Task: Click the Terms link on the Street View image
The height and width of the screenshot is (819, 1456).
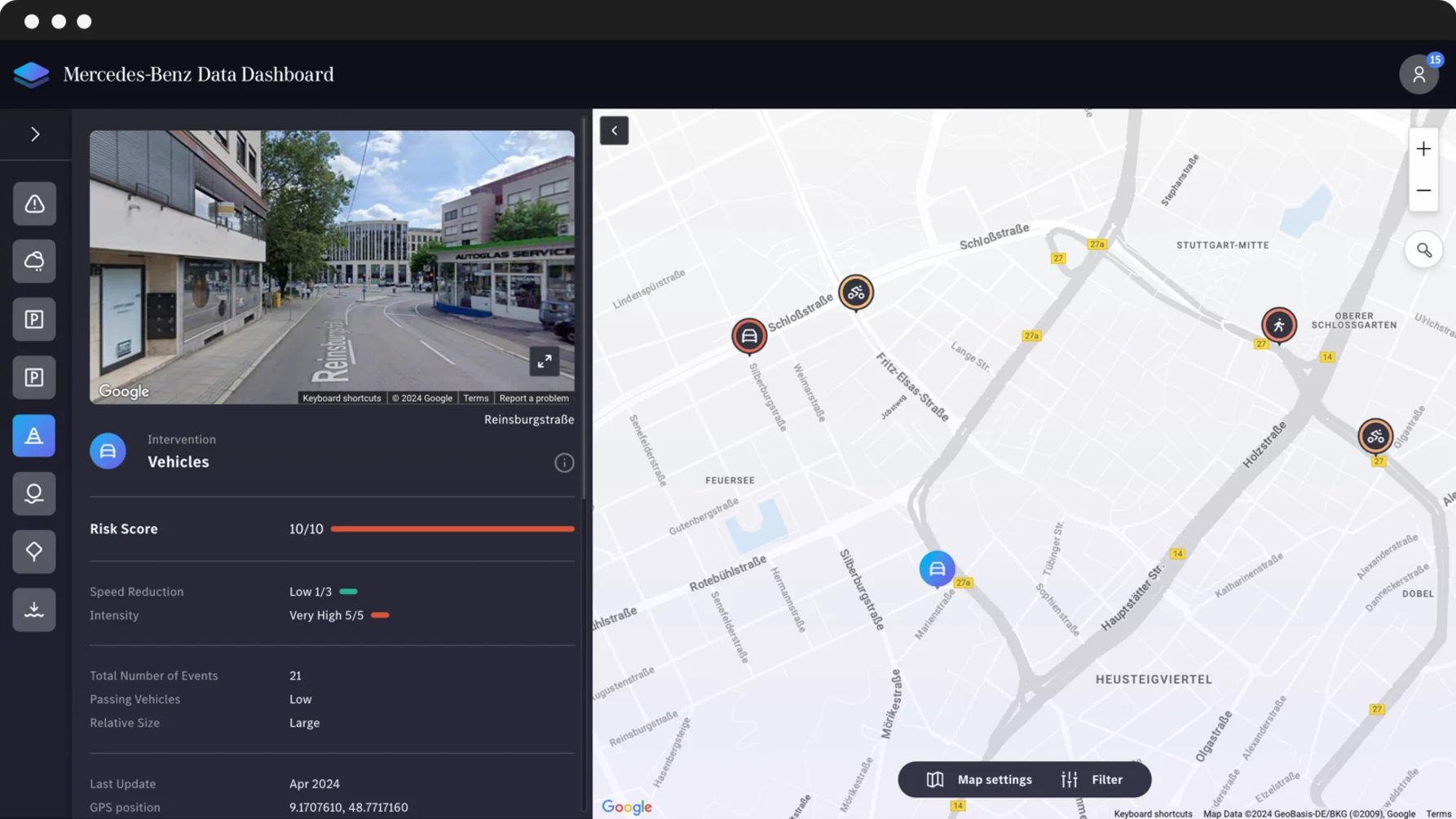Action: pos(476,398)
